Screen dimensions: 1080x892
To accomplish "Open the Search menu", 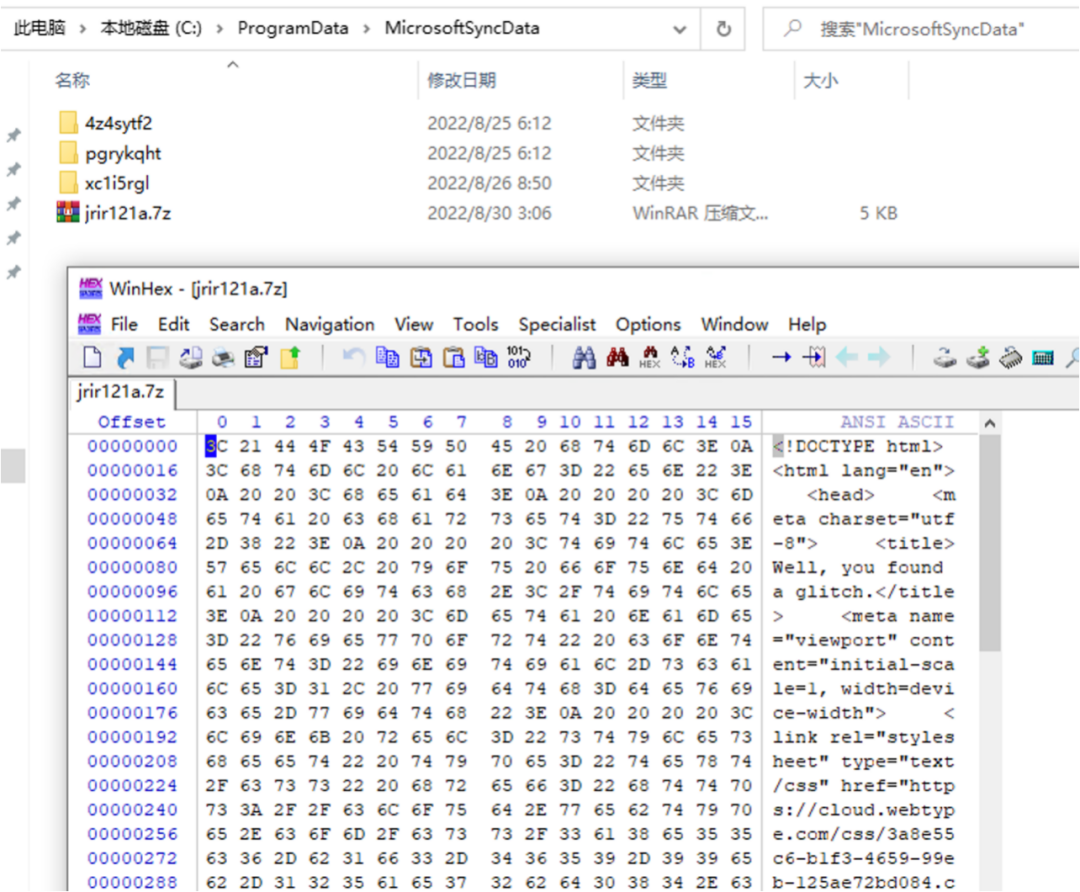I will (x=237, y=324).
